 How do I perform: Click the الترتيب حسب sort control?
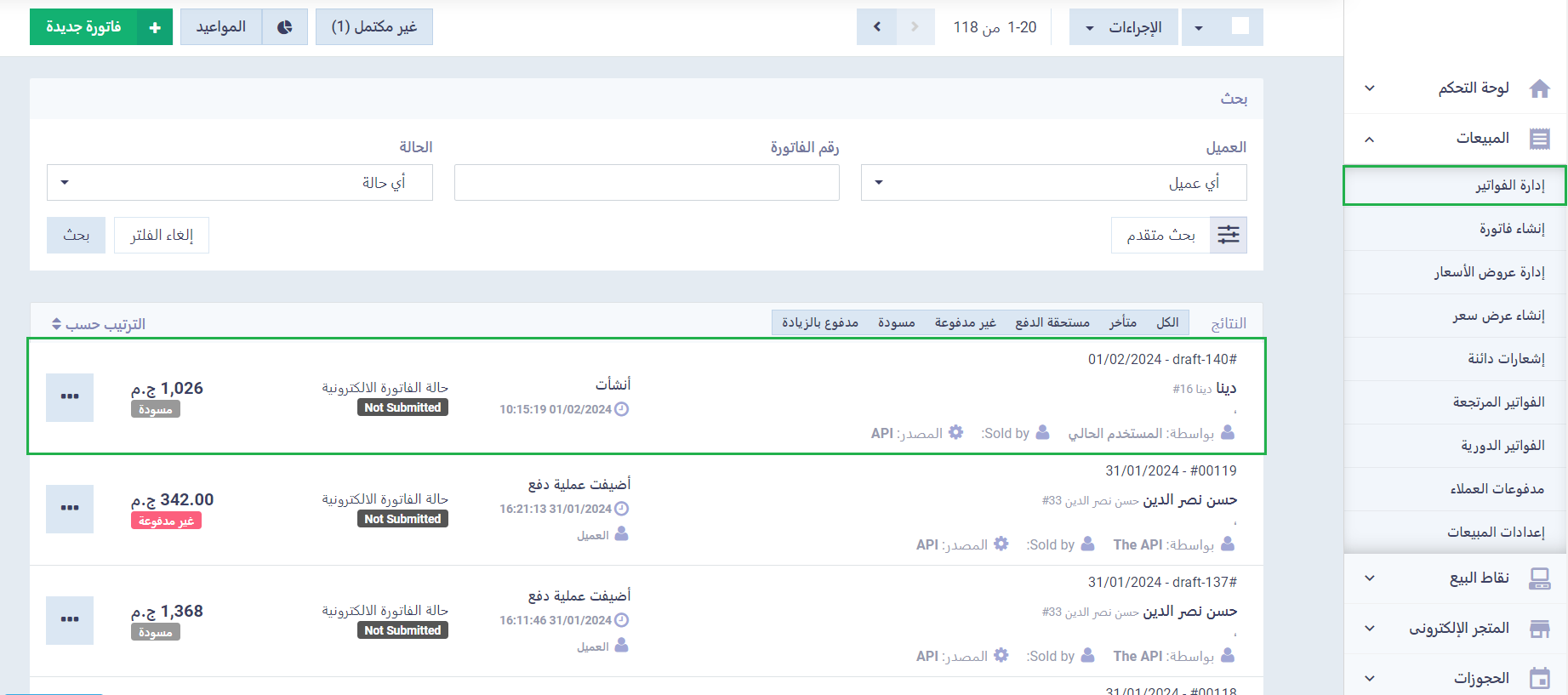99,324
